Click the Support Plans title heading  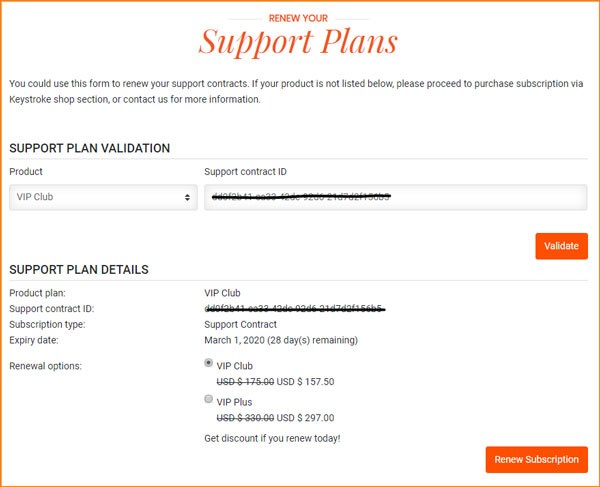298,42
